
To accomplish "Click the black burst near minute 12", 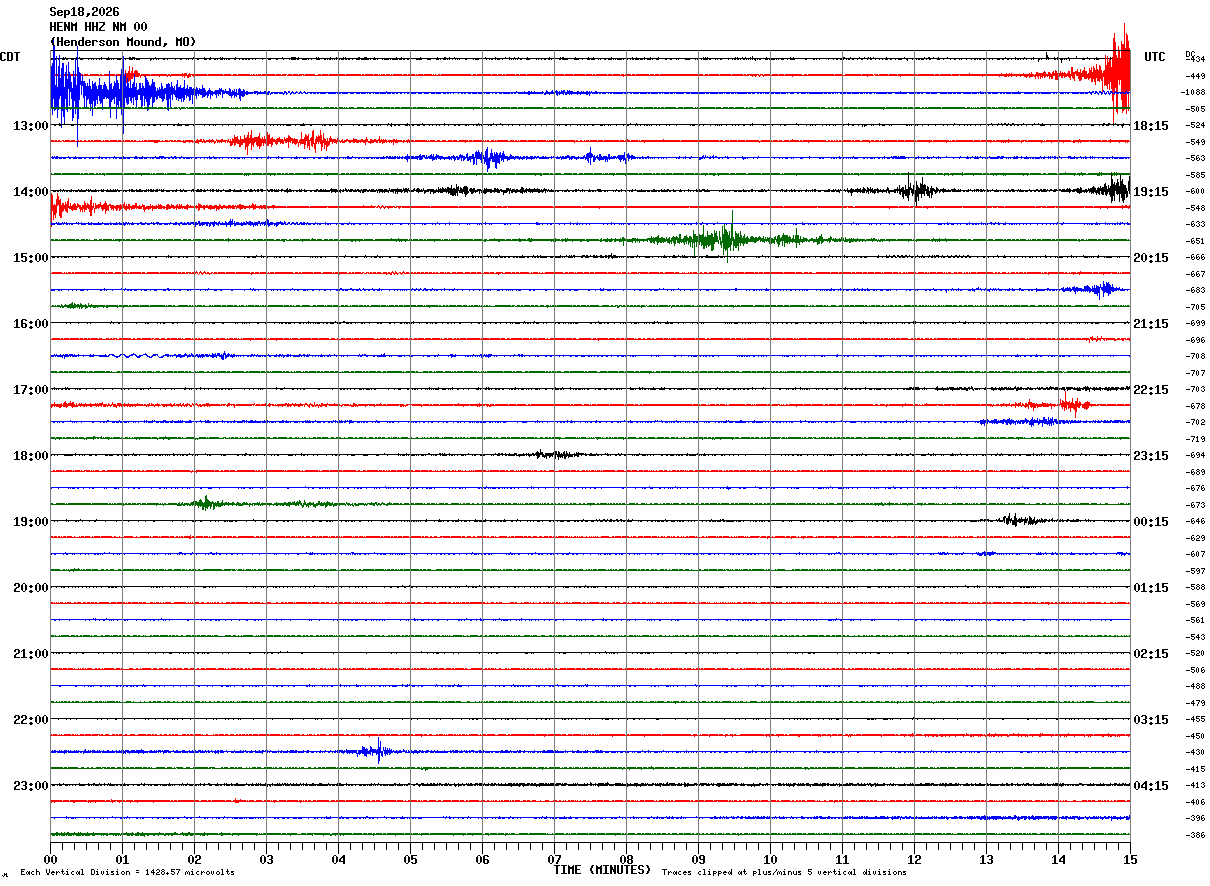I will (916, 189).
